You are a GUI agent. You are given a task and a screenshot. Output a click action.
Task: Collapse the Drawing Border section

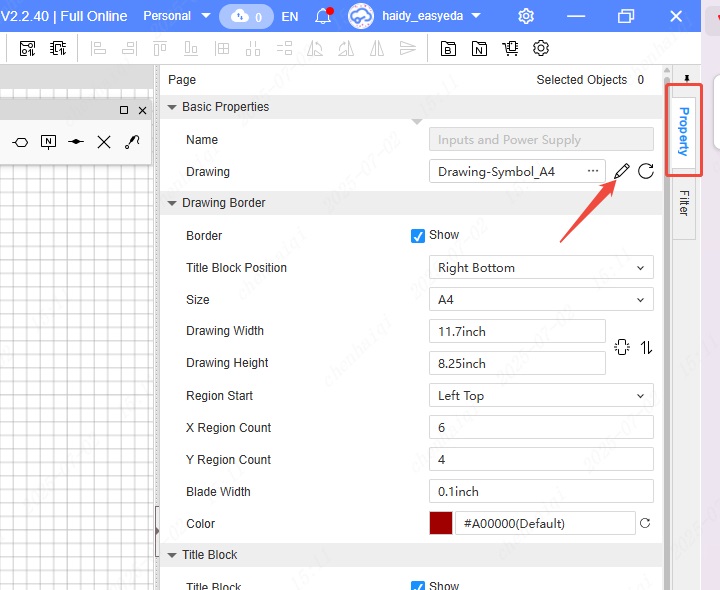pos(172,203)
